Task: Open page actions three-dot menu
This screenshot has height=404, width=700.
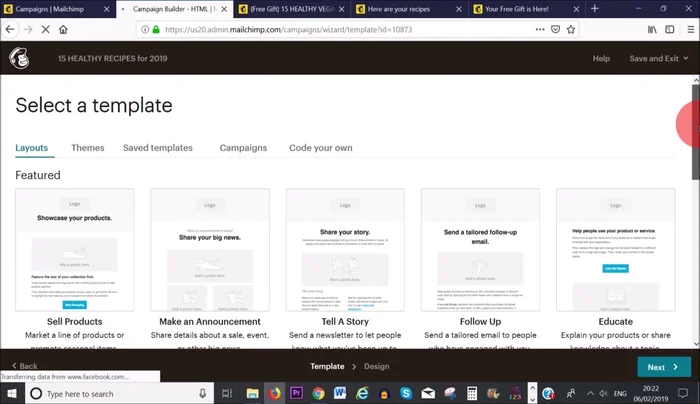Action: pyautogui.click(x=540, y=29)
